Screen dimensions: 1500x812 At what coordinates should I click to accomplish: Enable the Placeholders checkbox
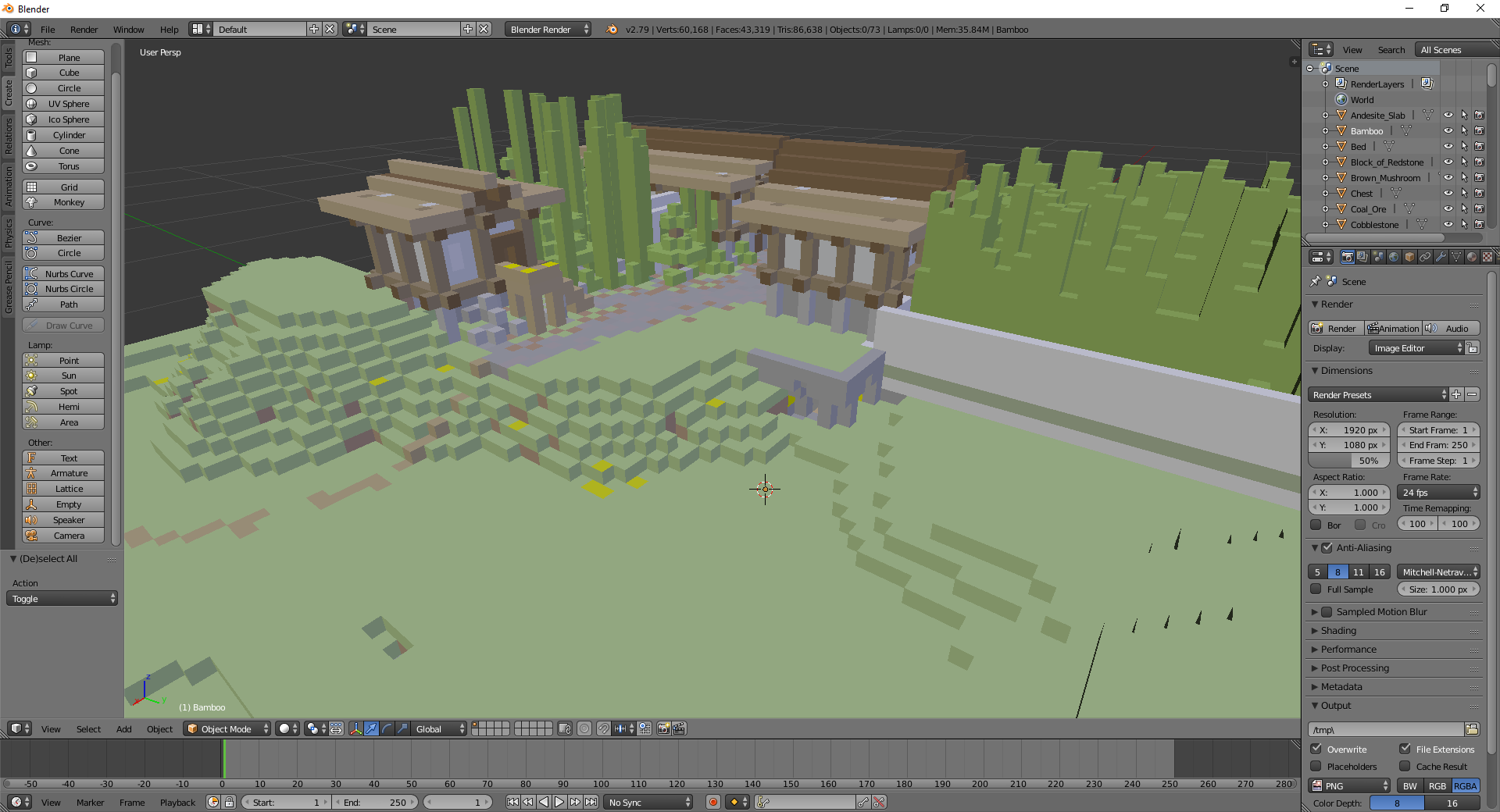point(1316,767)
